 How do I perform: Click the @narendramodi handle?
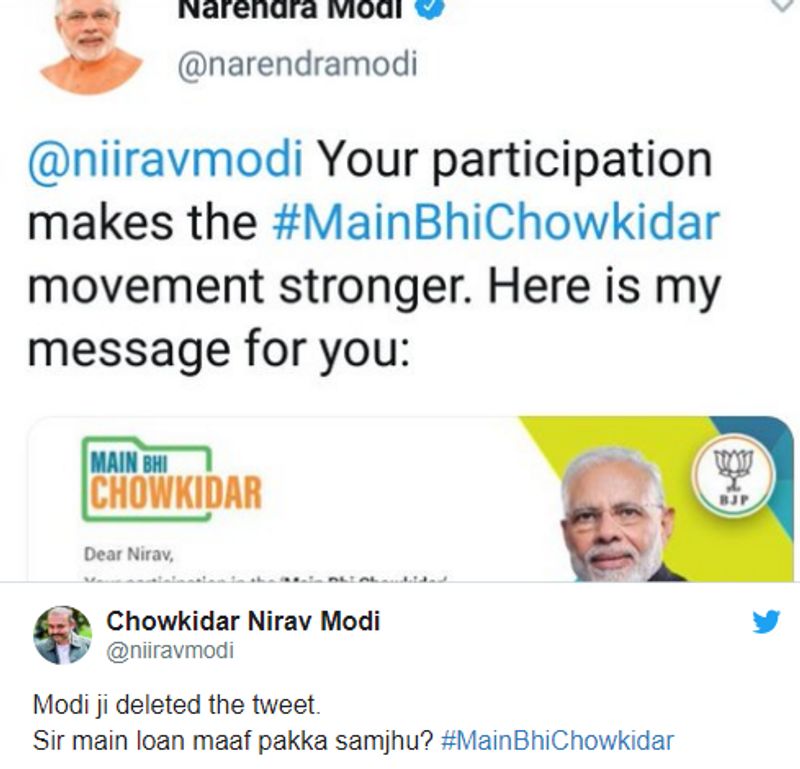point(297,65)
